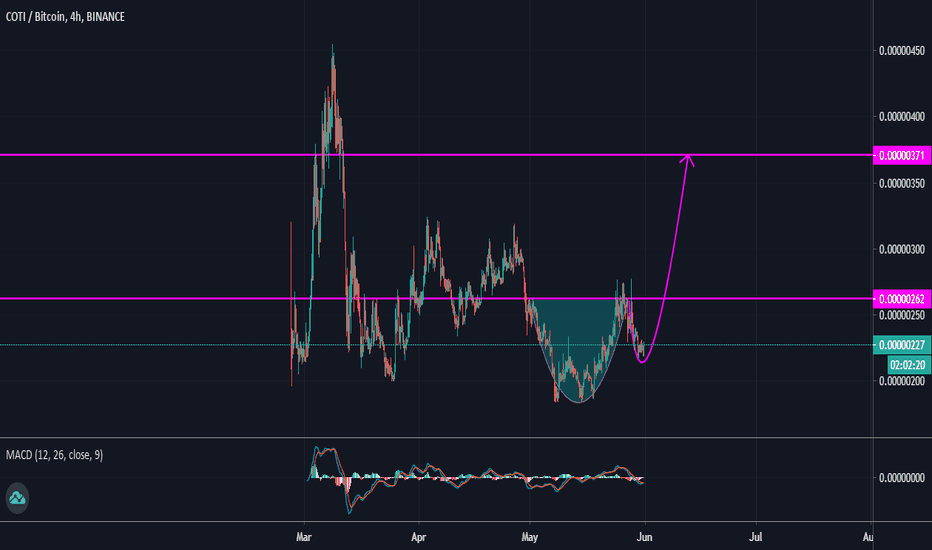932x550 pixels.
Task: Select the 0.00000262 price line label
Action: coord(902,299)
